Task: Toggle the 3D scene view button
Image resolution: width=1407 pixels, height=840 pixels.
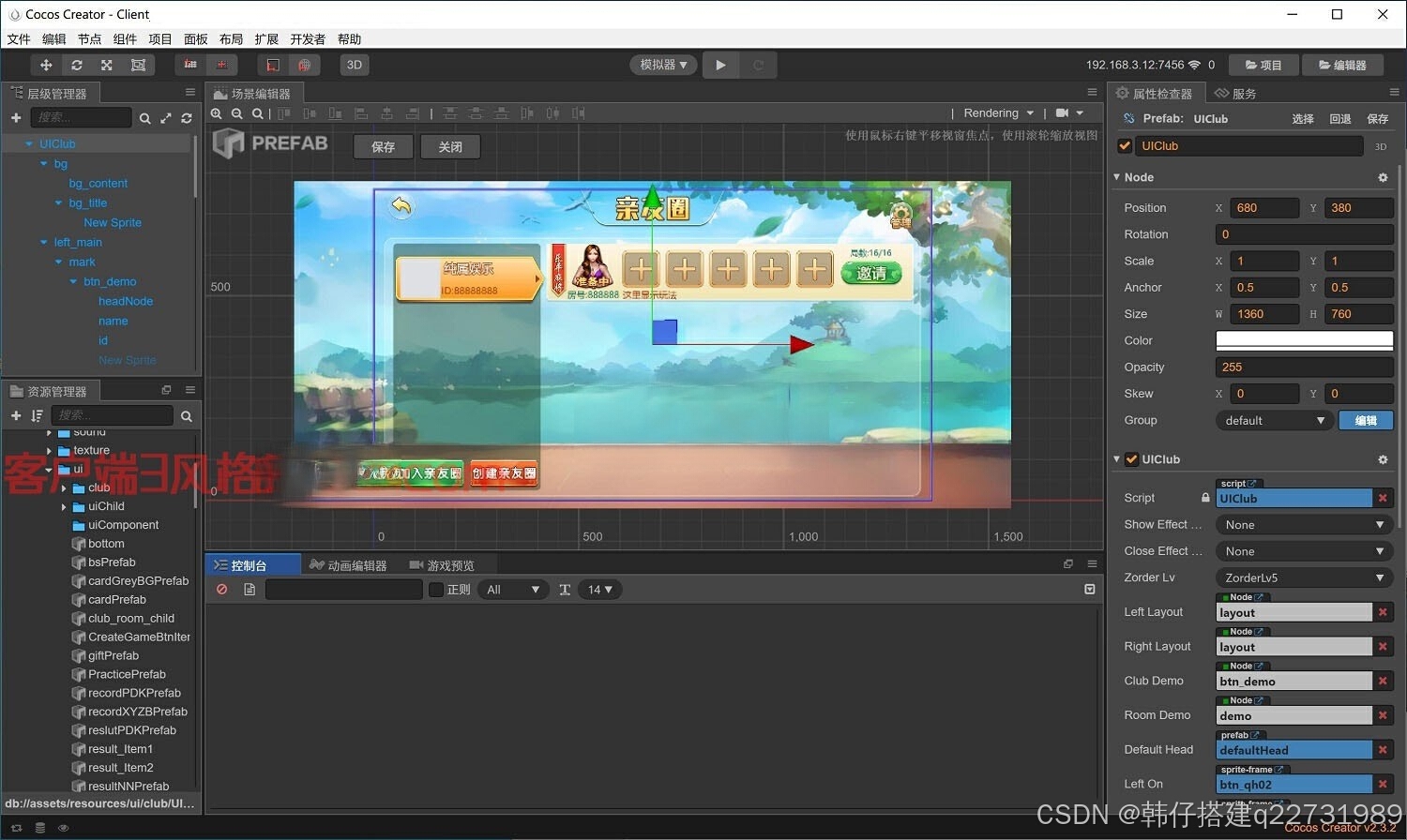Action: (x=354, y=65)
